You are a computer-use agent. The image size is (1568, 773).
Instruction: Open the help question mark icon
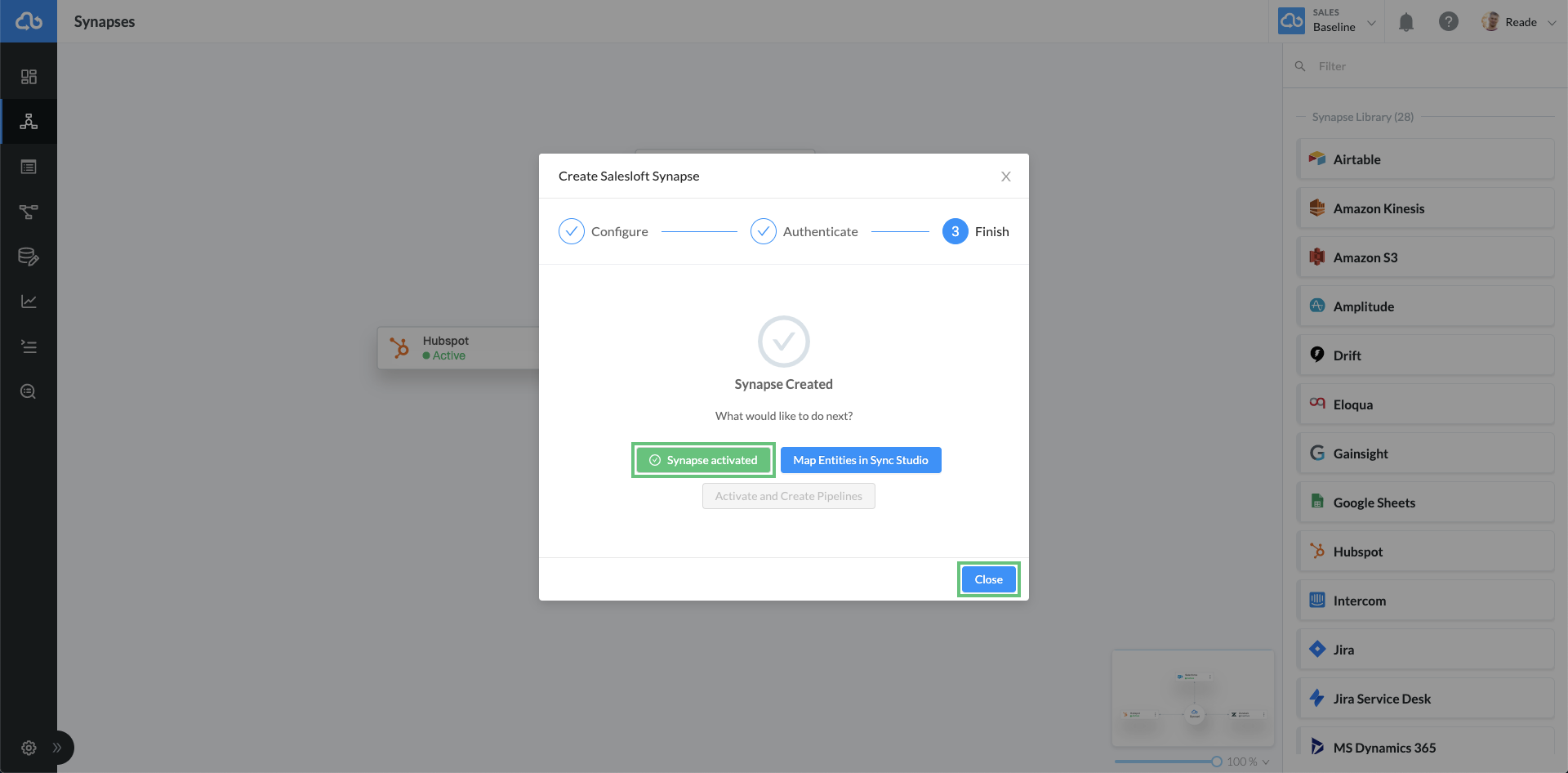(1449, 22)
